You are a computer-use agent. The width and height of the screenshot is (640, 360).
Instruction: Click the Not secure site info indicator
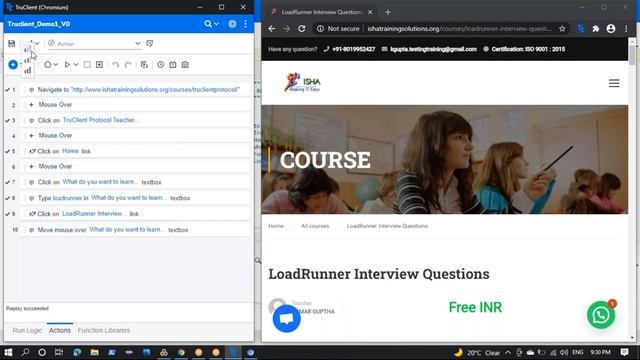[338, 29]
